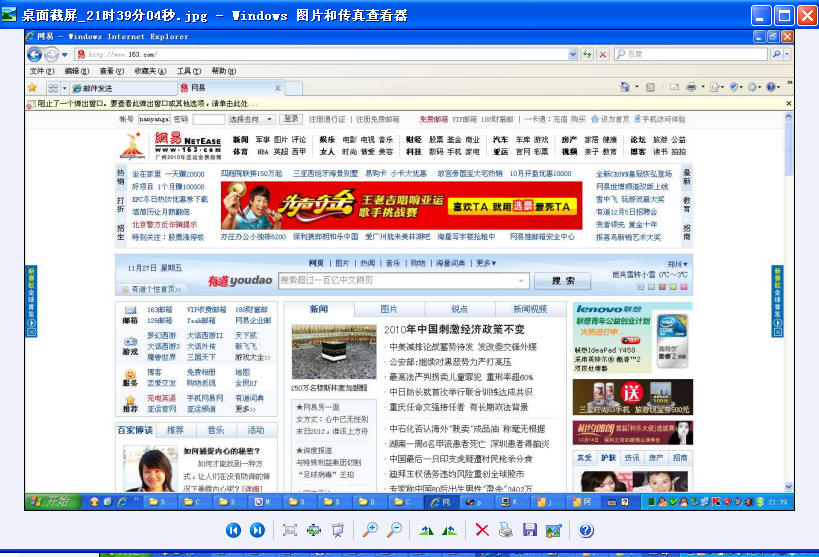Open IE address bar history dropdown
The height and width of the screenshot is (557, 819).
click(x=573, y=54)
